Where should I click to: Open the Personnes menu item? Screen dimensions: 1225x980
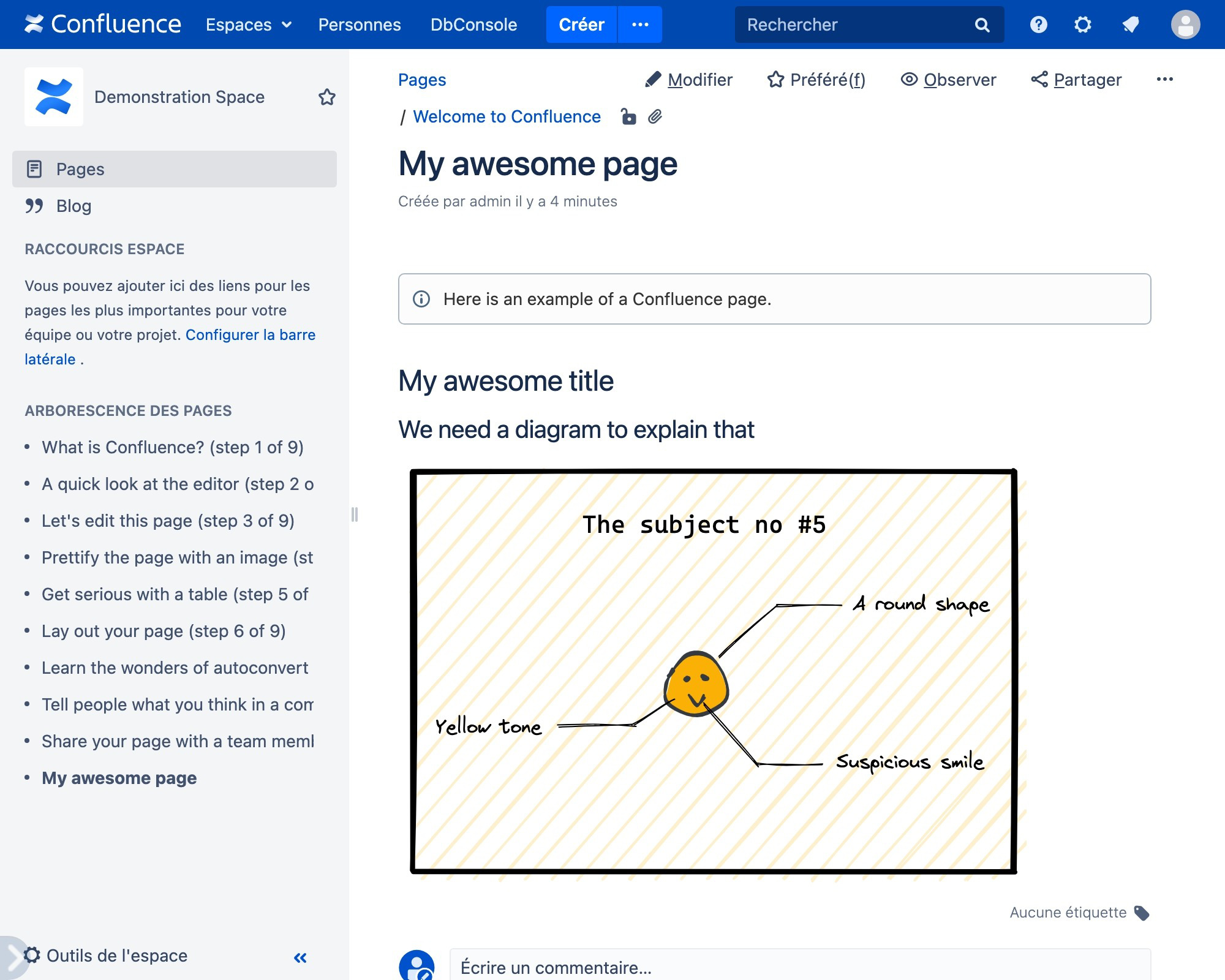[x=360, y=24]
